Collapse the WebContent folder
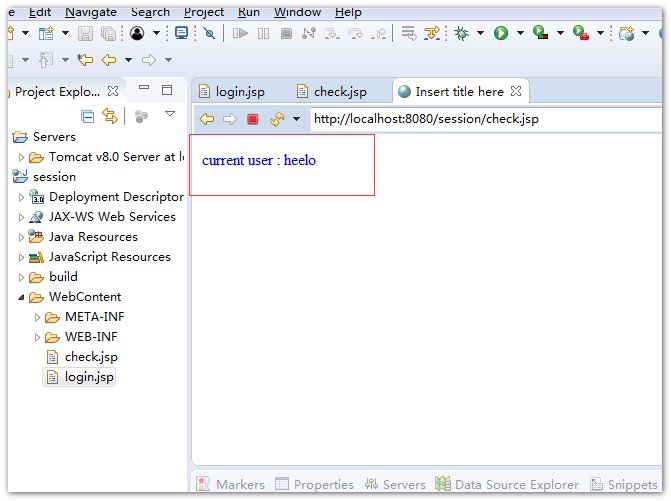671x501 pixels. pyautogui.click(x=22, y=297)
